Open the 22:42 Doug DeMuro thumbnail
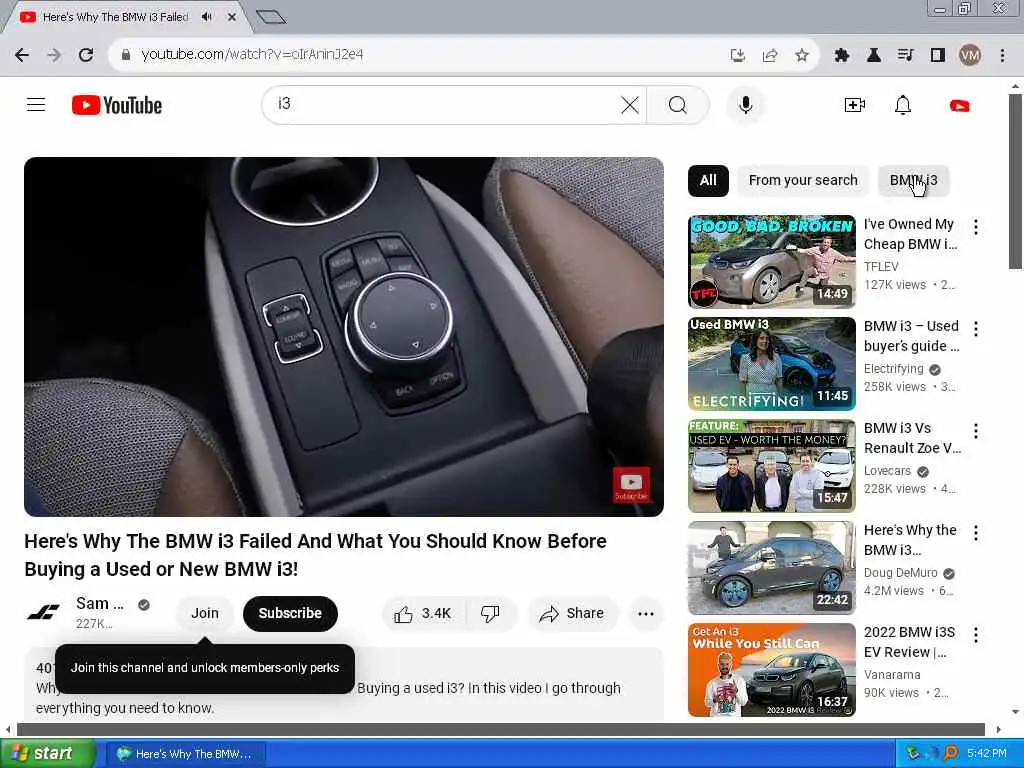The width and height of the screenshot is (1024, 768). (771, 568)
